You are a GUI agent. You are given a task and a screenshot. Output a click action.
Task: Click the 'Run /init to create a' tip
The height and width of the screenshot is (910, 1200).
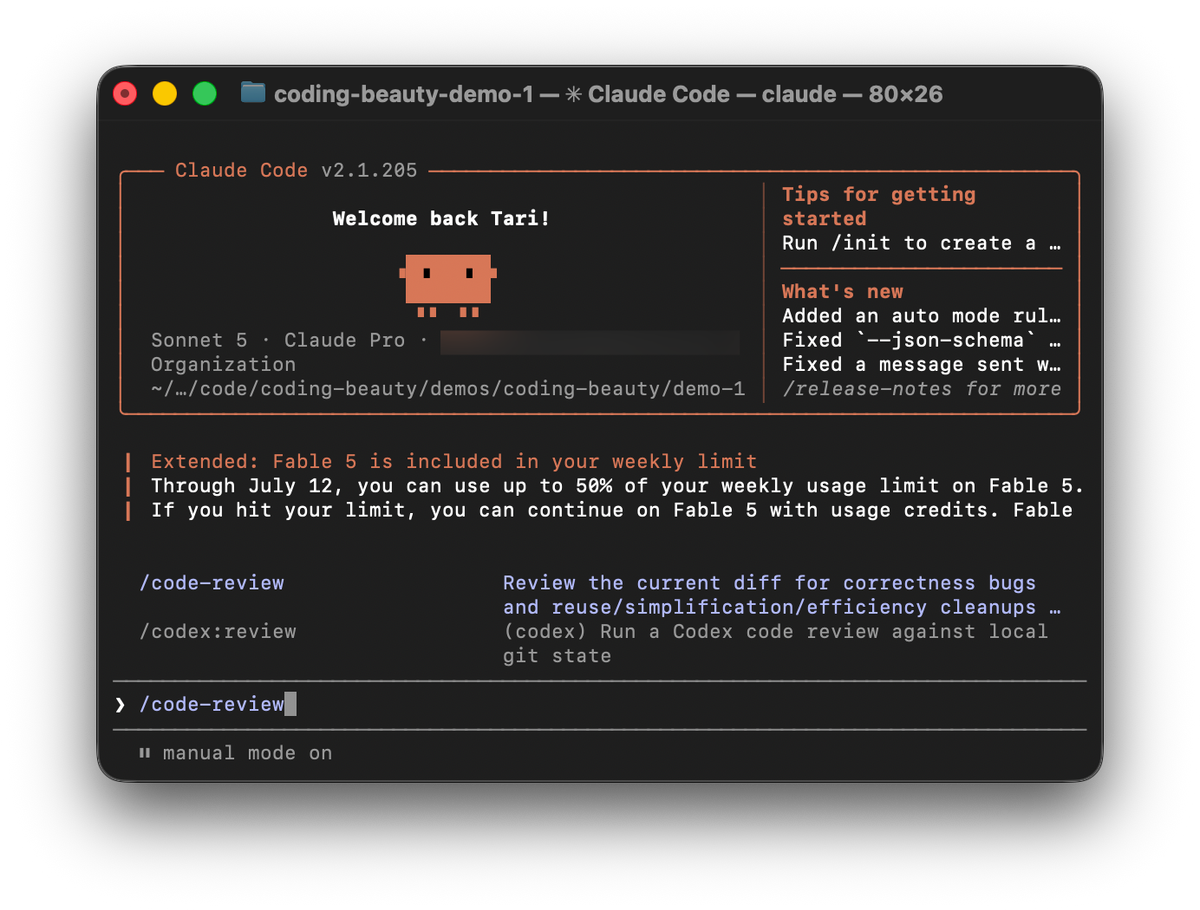tap(921, 243)
